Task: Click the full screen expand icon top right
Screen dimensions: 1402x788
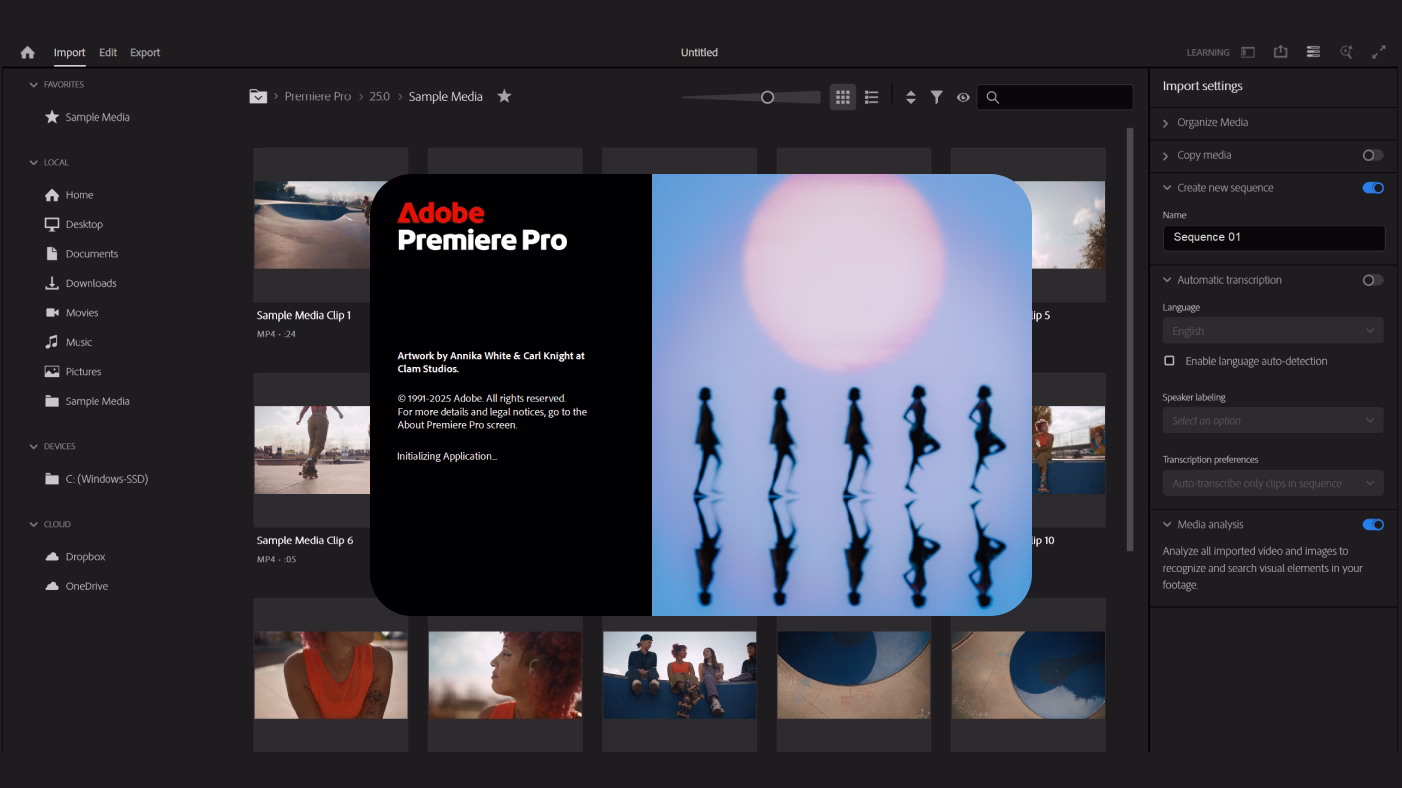Action: click(x=1380, y=52)
